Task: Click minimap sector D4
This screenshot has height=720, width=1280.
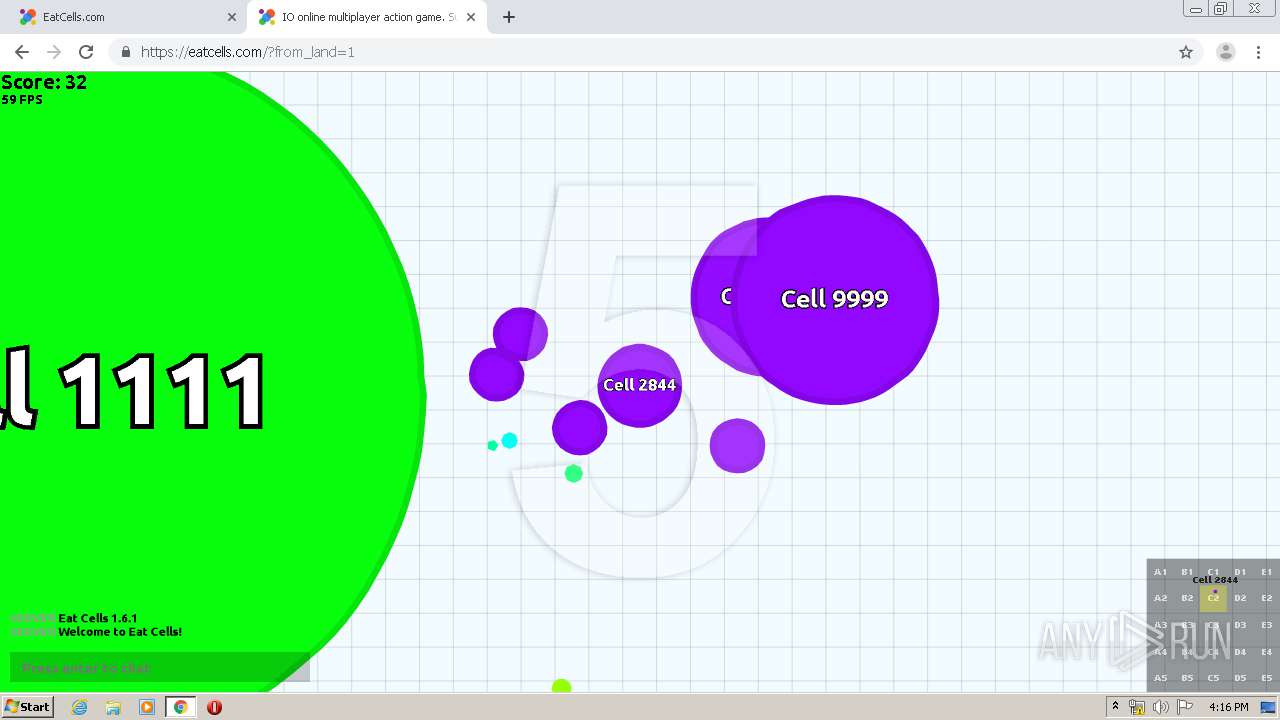Action: 1240,652
